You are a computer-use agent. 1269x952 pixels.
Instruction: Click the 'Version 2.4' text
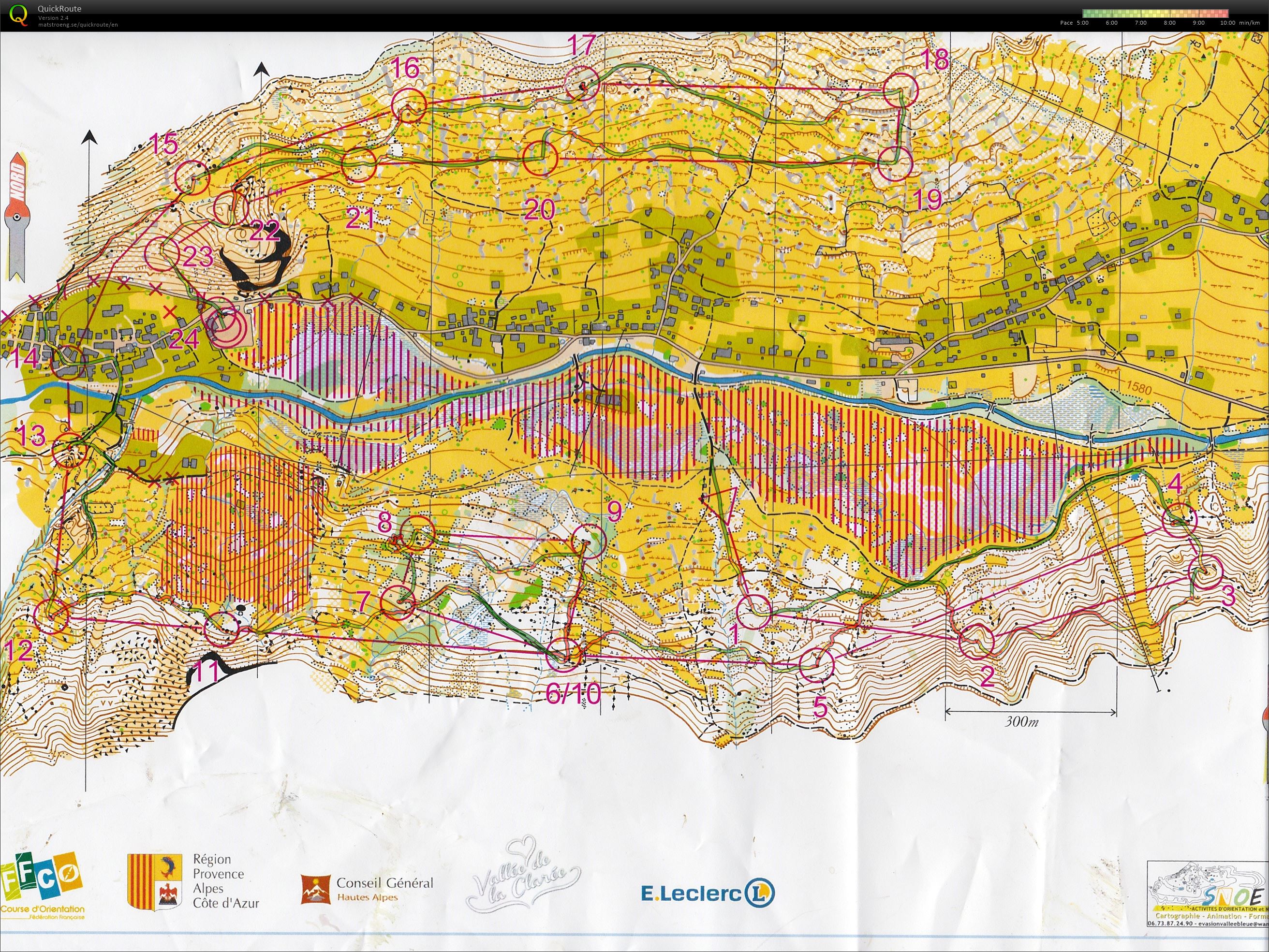(x=53, y=18)
